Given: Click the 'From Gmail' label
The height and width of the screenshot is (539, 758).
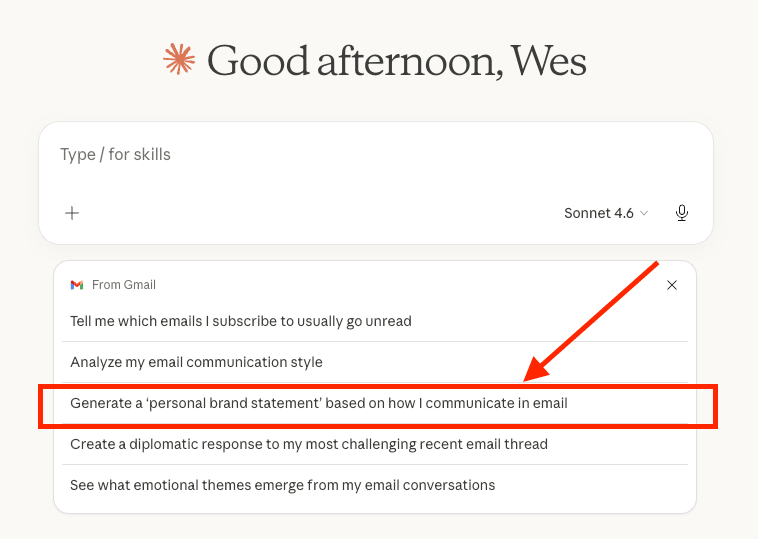Looking at the screenshot, I should [124, 285].
